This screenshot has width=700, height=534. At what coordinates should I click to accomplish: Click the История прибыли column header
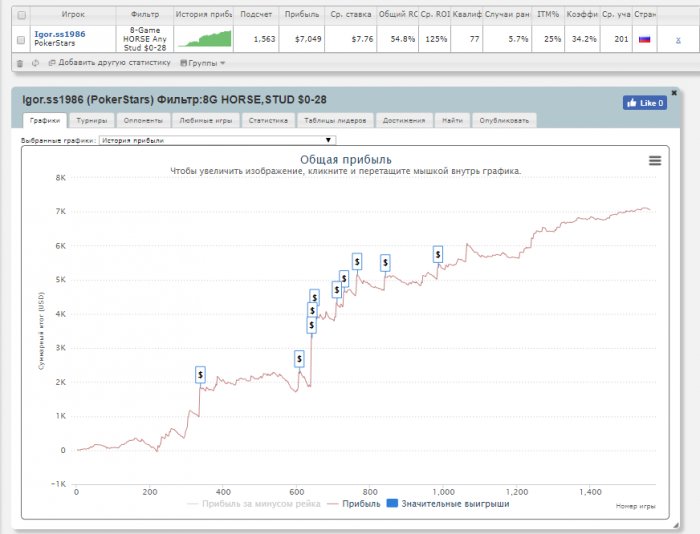pos(204,14)
